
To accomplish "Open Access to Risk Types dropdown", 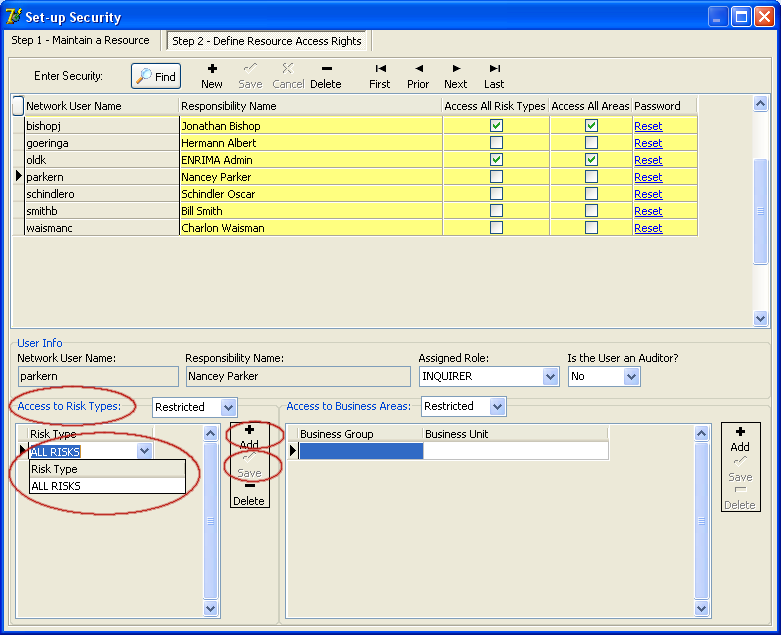I will click(228, 407).
